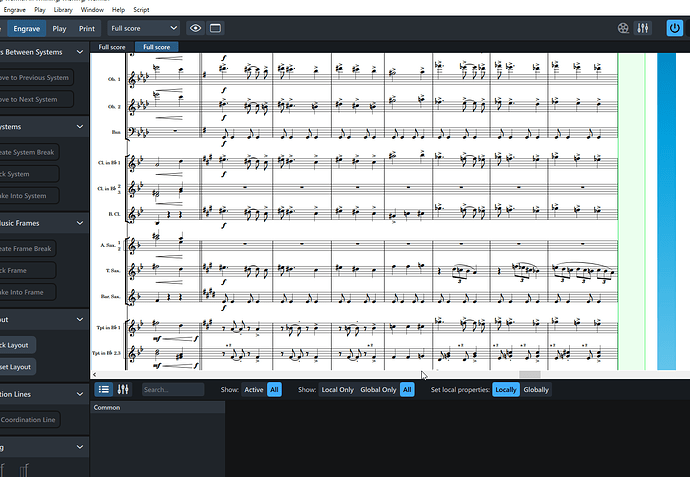The width and height of the screenshot is (690, 477).
Task: Switch to Engrave mode
Action: [x=26, y=29]
